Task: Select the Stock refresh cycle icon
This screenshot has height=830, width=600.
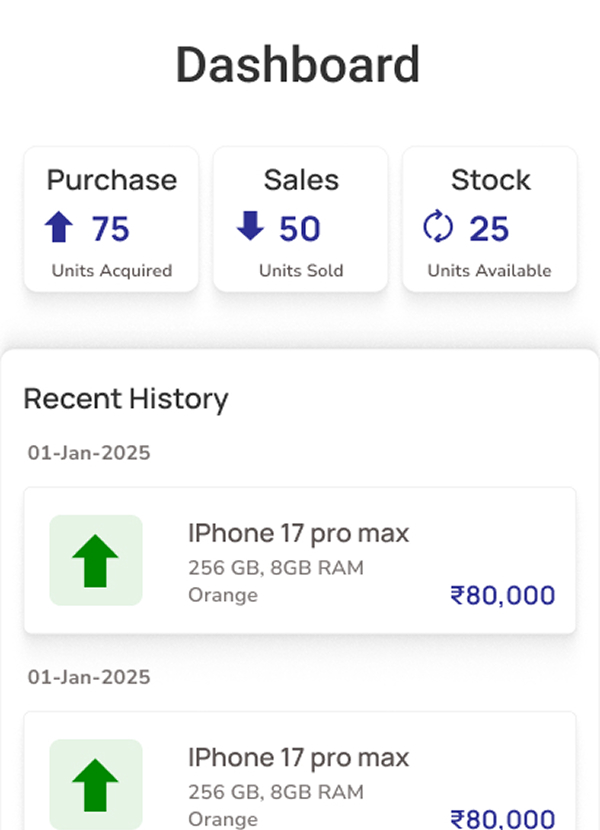Action: 437,227
